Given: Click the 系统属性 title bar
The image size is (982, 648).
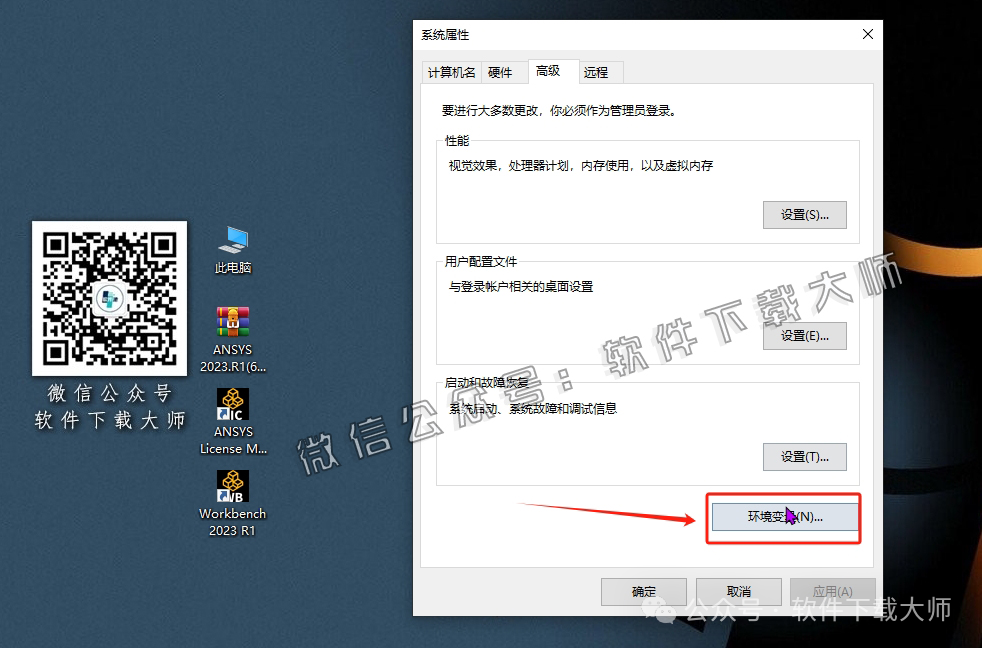Looking at the screenshot, I should click(600, 33).
